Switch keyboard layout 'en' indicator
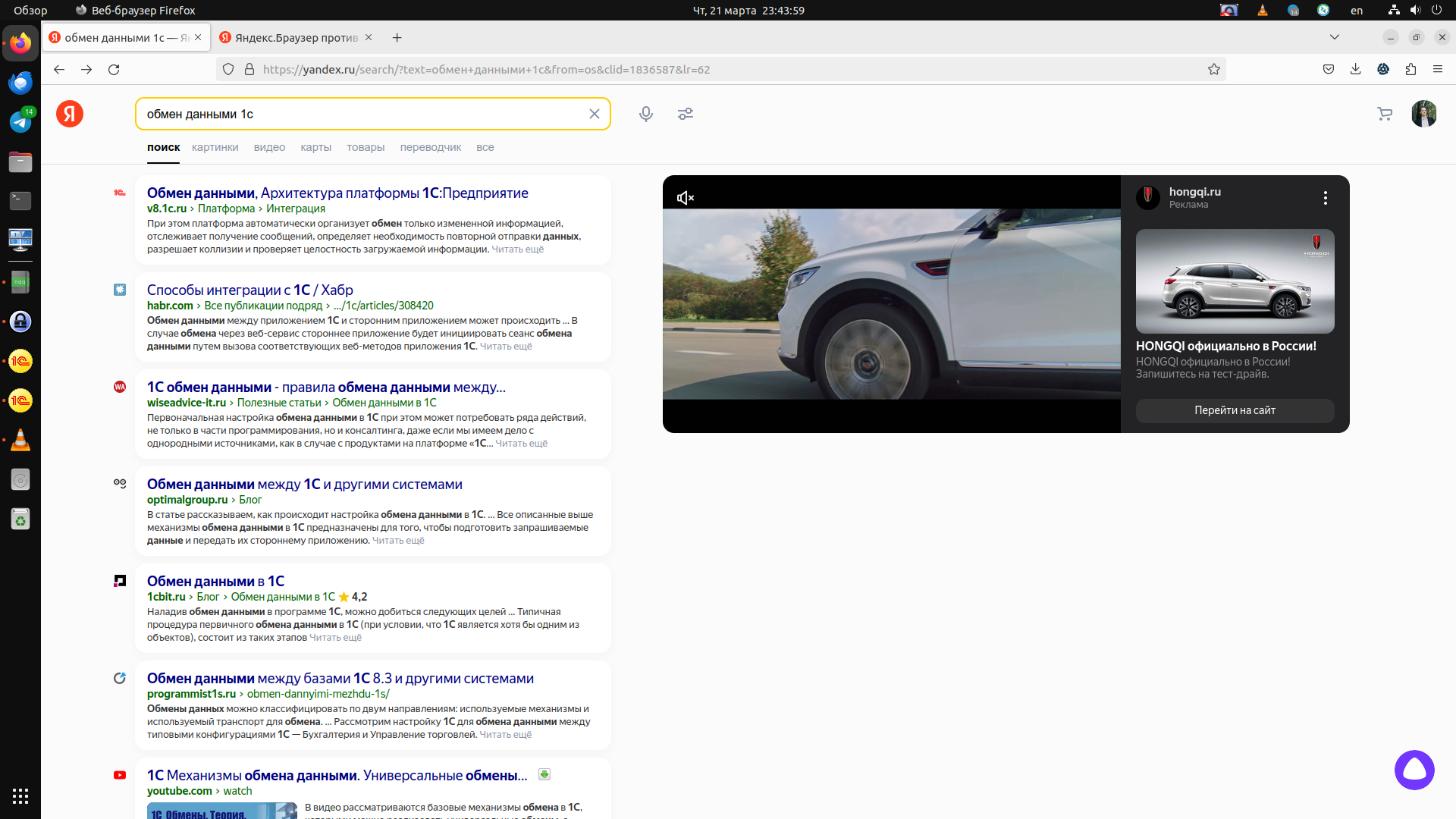The height and width of the screenshot is (819, 1456). tap(1357, 10)
